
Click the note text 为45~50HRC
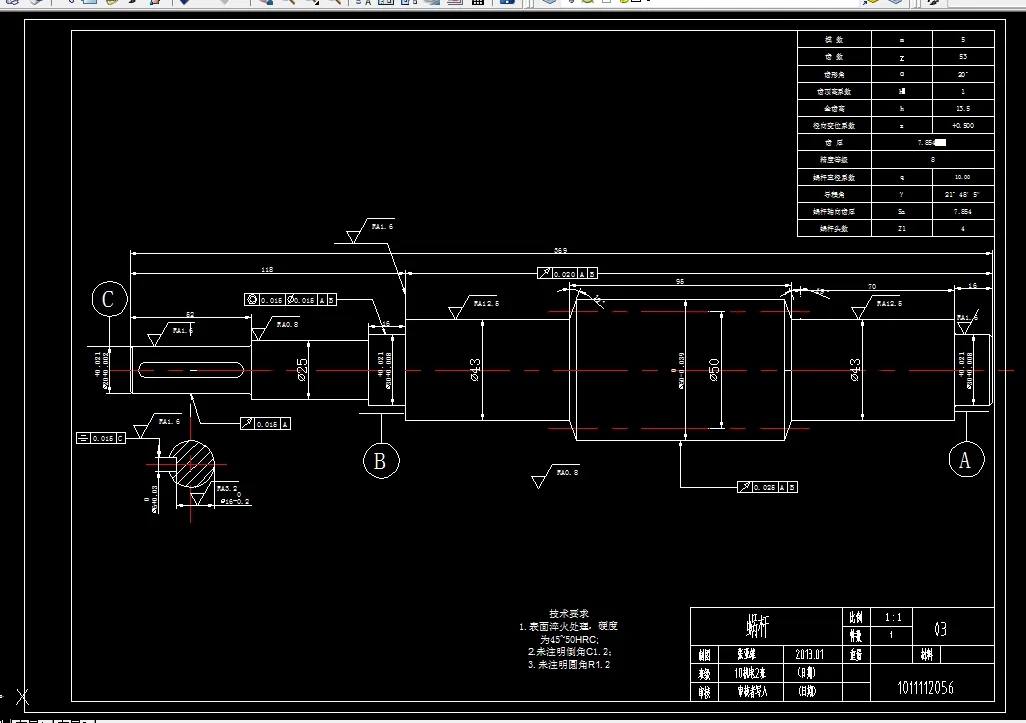click(569, 639)
